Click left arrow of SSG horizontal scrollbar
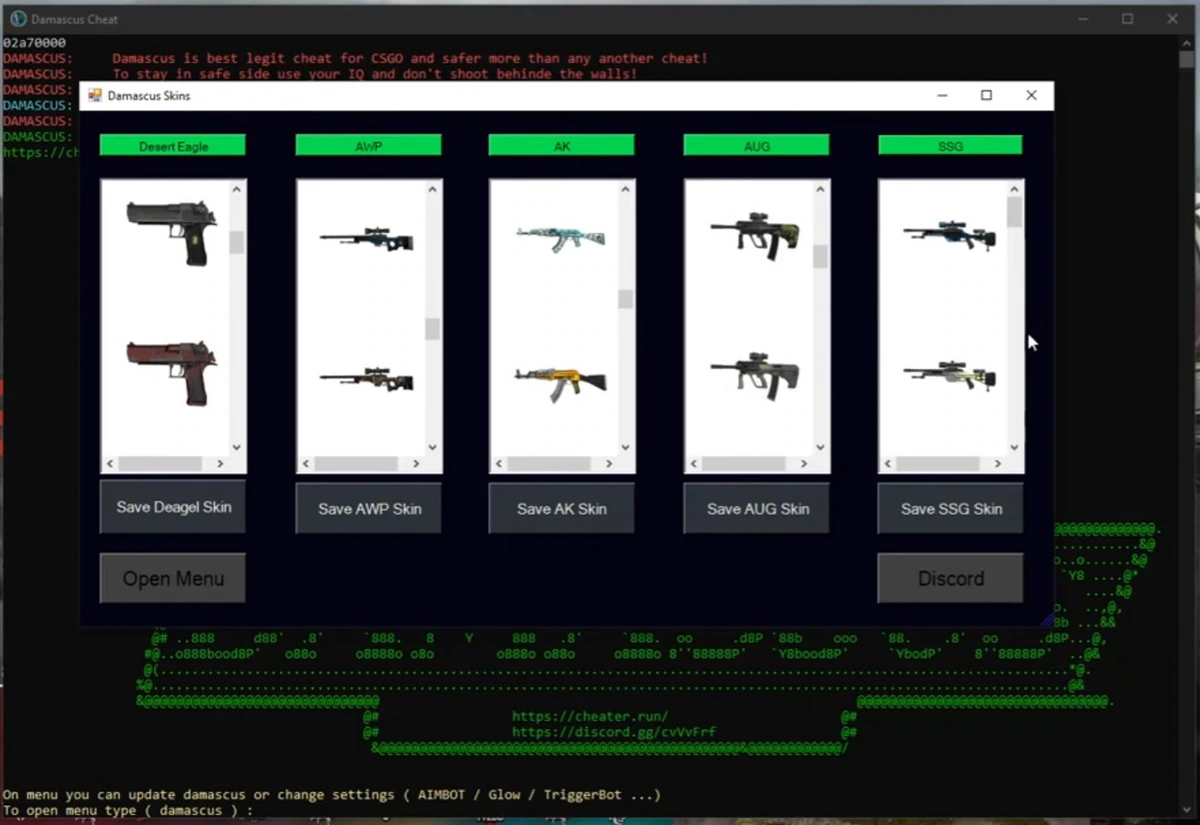Image resolution: width=1200 pixels, height=825 pixels. coord(889,464)
